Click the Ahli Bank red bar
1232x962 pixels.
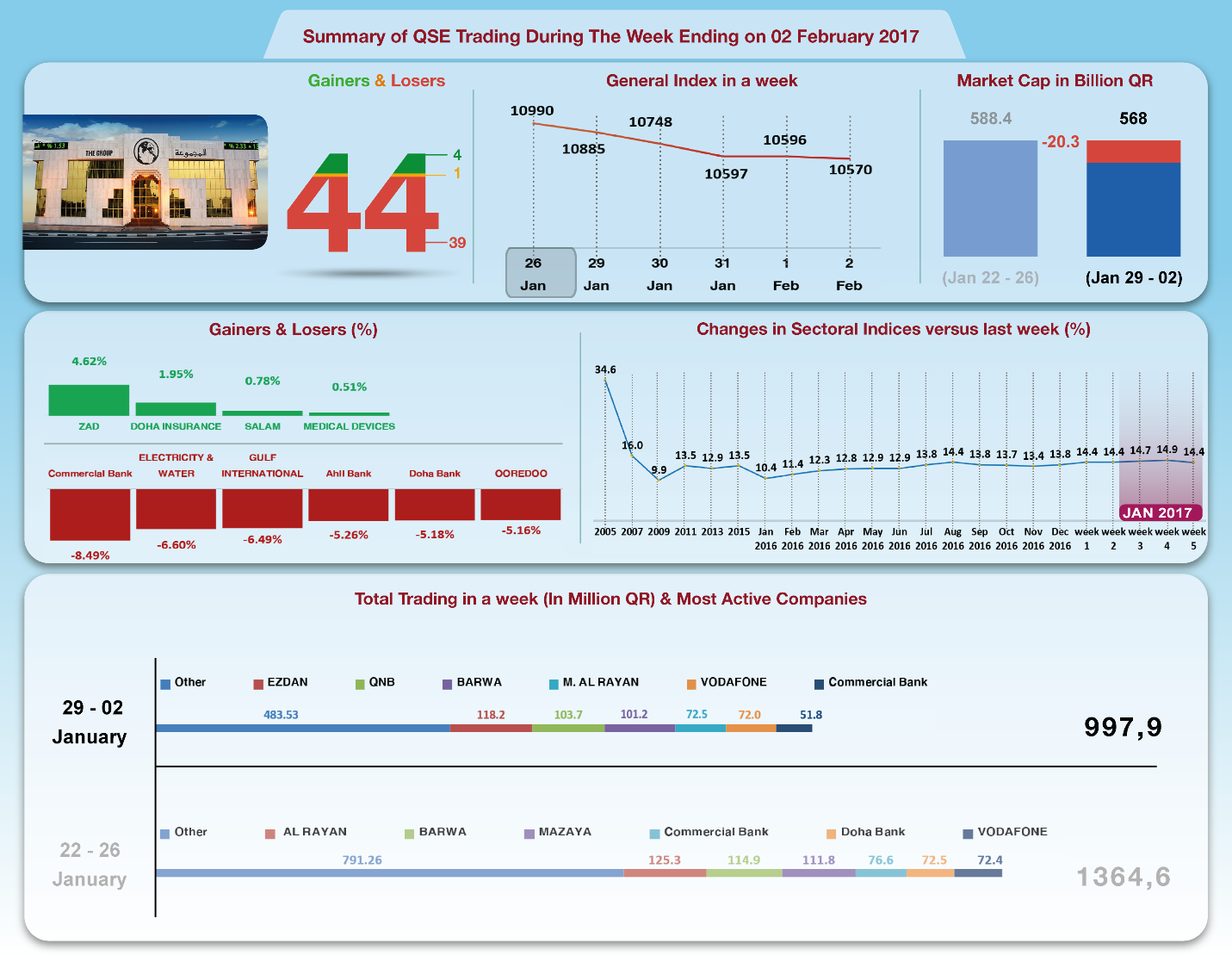point(349,506)
